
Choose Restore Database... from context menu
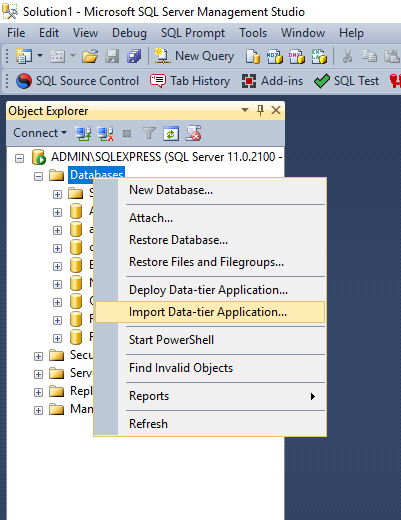point(210,240)
